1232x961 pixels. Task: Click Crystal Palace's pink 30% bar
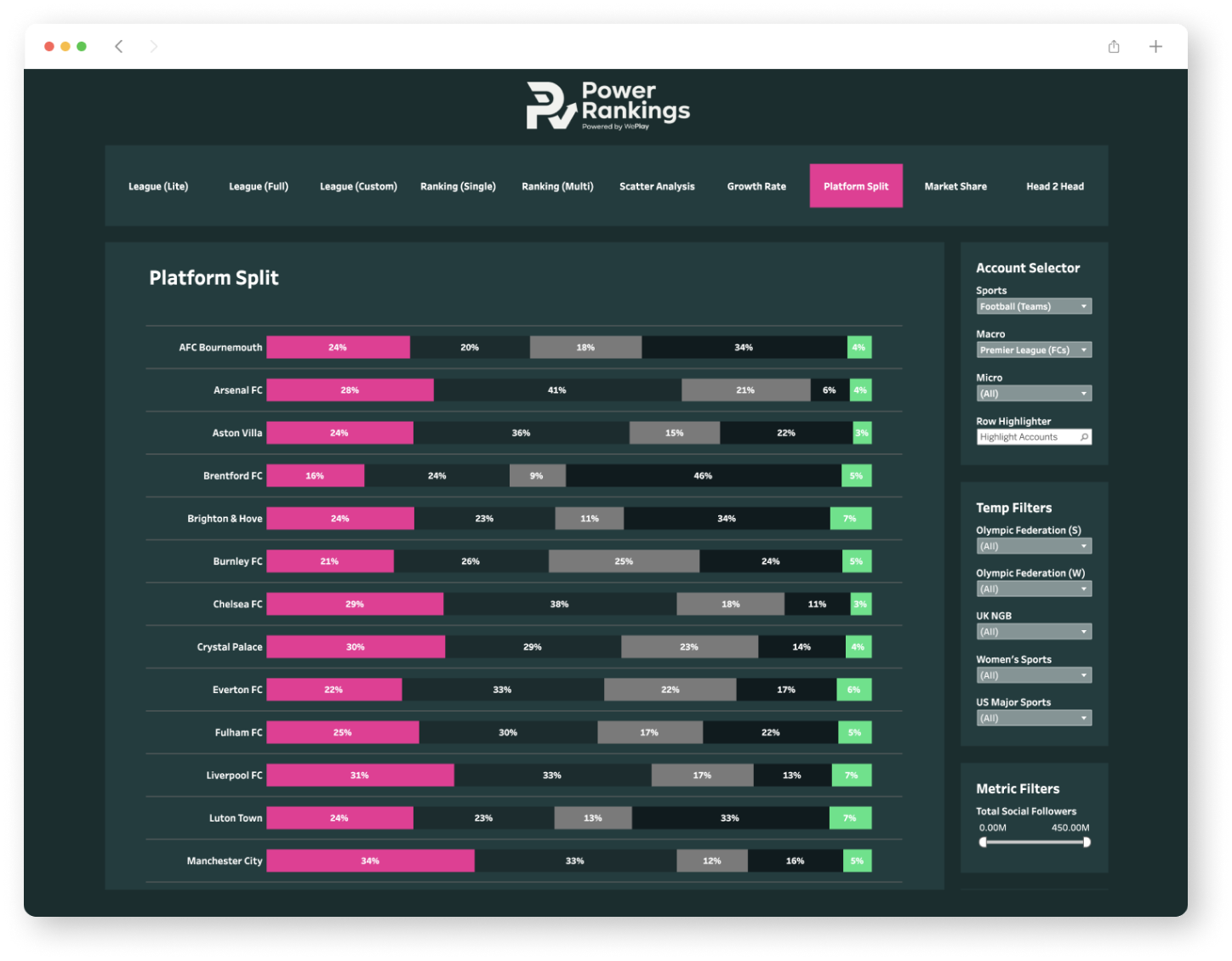(356, 647)
